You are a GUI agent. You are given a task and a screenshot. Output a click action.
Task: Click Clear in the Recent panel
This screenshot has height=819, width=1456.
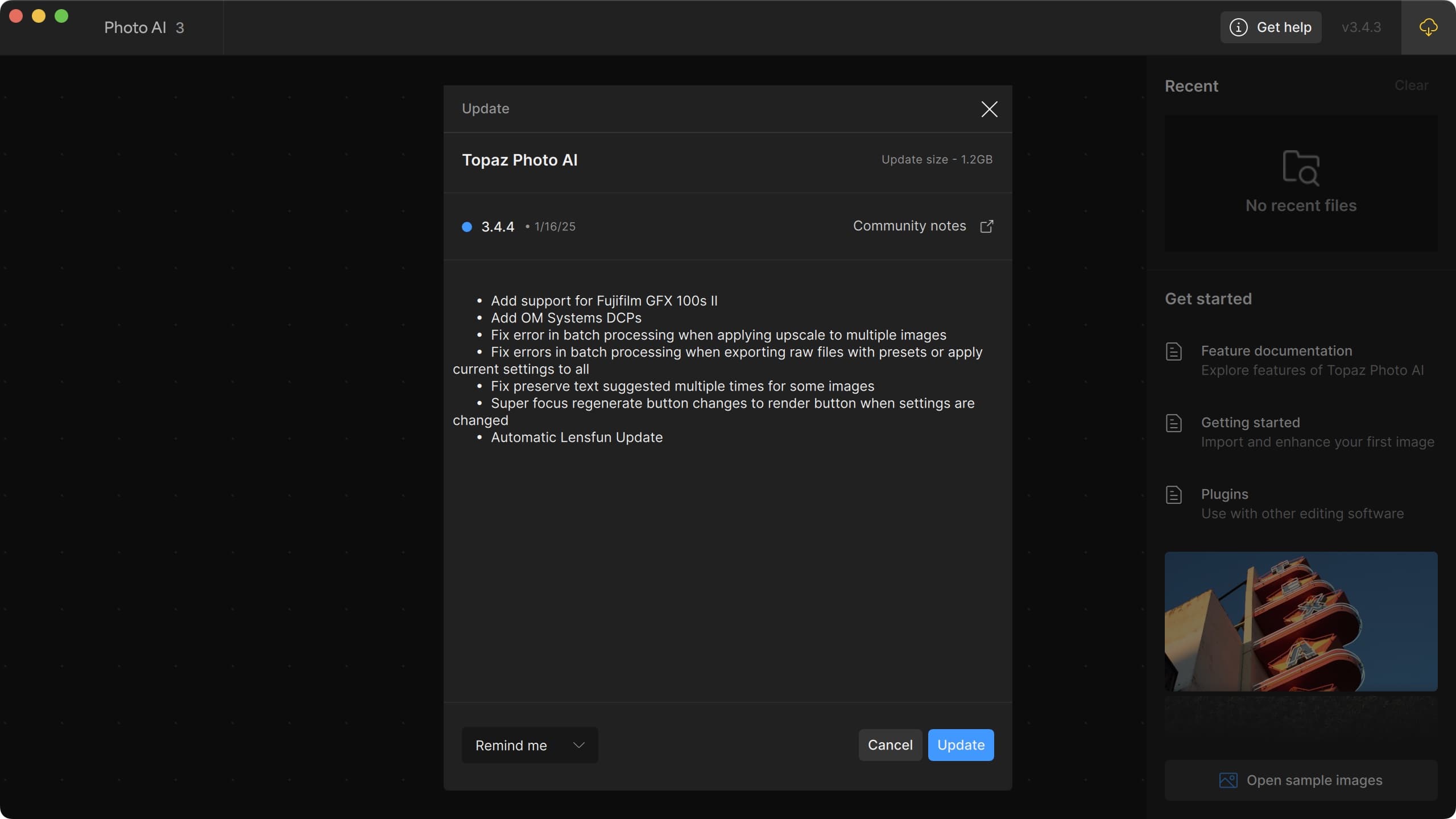(x=1411, y=85)
